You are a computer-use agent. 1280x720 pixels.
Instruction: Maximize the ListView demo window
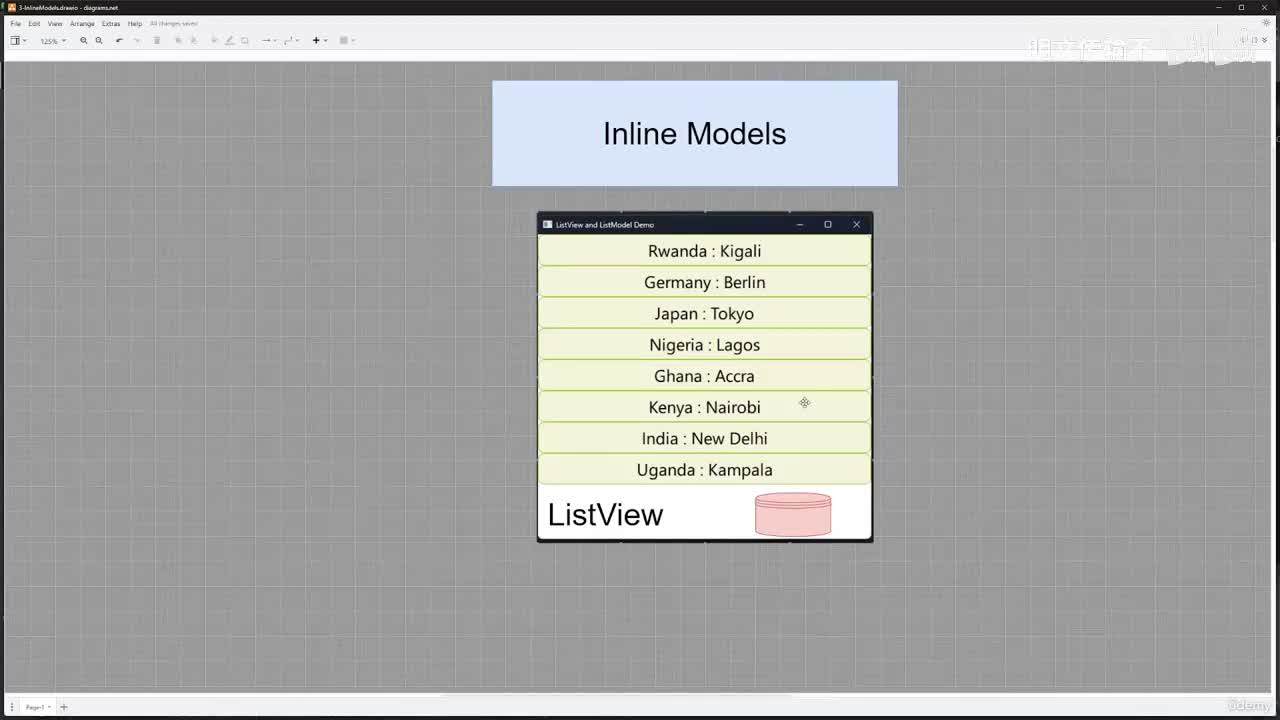828,224
